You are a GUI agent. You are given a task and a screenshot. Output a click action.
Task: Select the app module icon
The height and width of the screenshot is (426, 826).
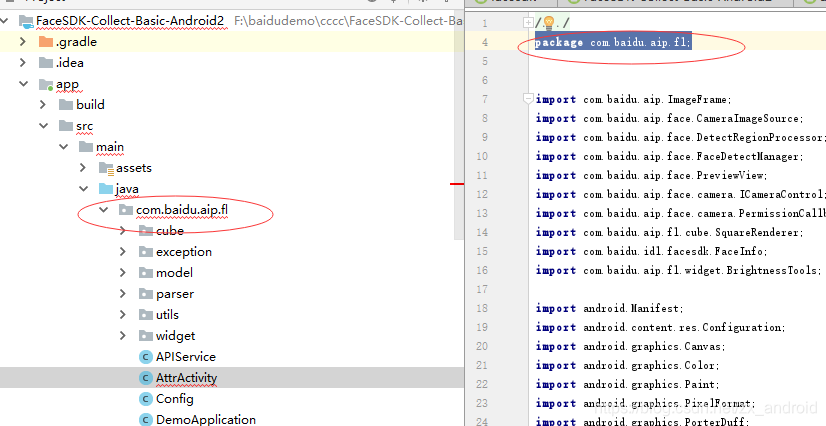tap(46, 84)
